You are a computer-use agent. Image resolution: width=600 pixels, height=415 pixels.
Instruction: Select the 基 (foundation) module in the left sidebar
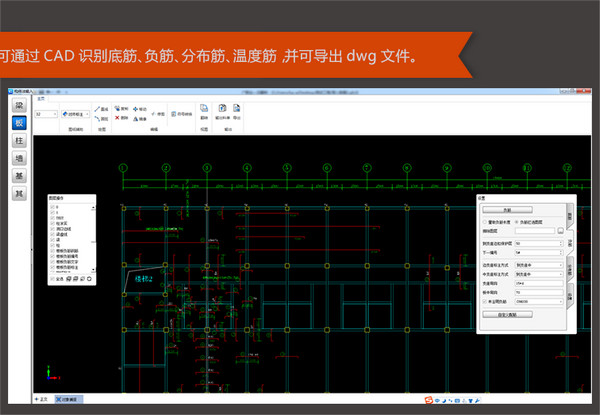point(19,176)
